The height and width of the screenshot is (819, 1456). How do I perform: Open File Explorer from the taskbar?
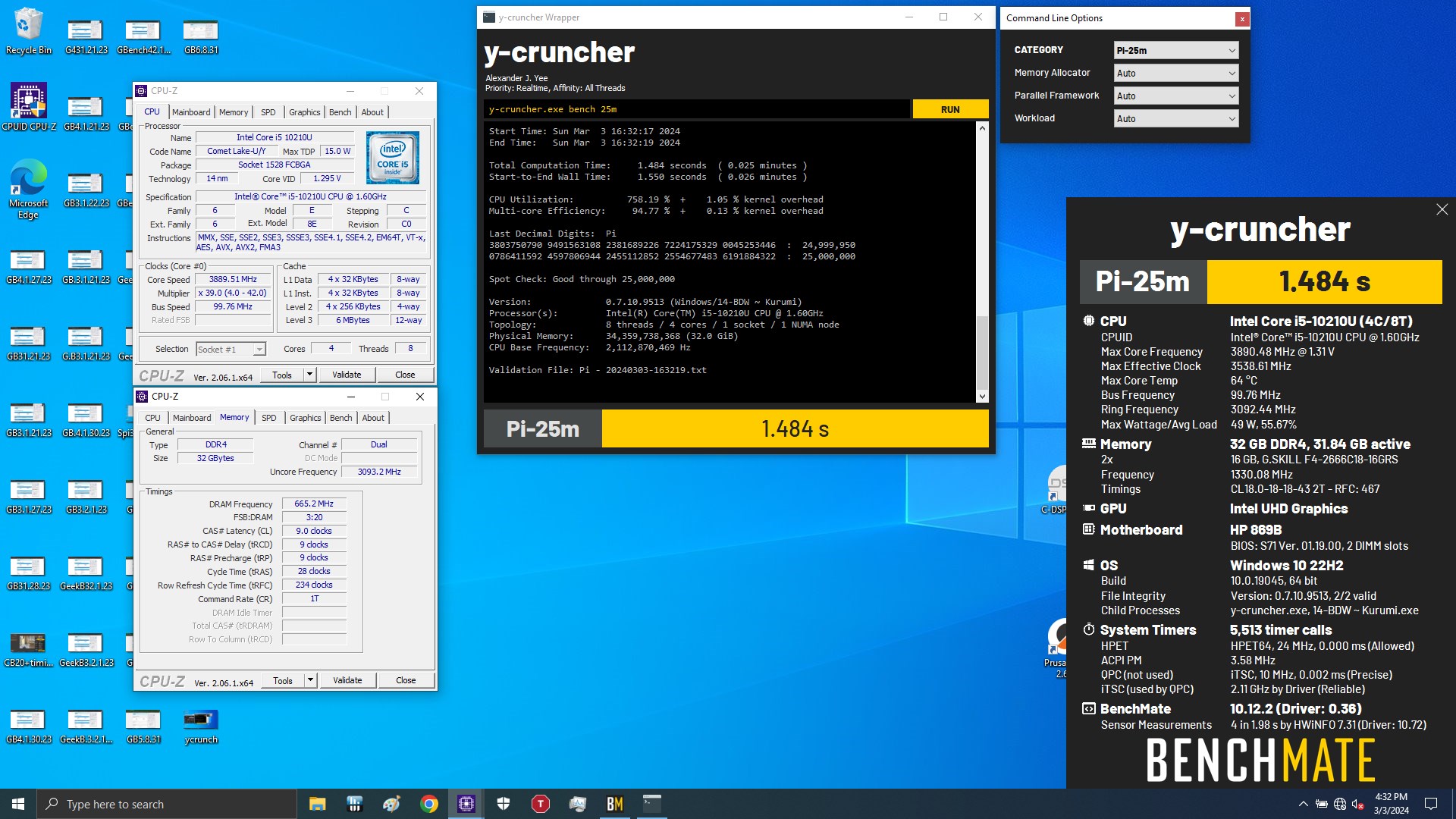pyautogui.click(x=317, y=804)
